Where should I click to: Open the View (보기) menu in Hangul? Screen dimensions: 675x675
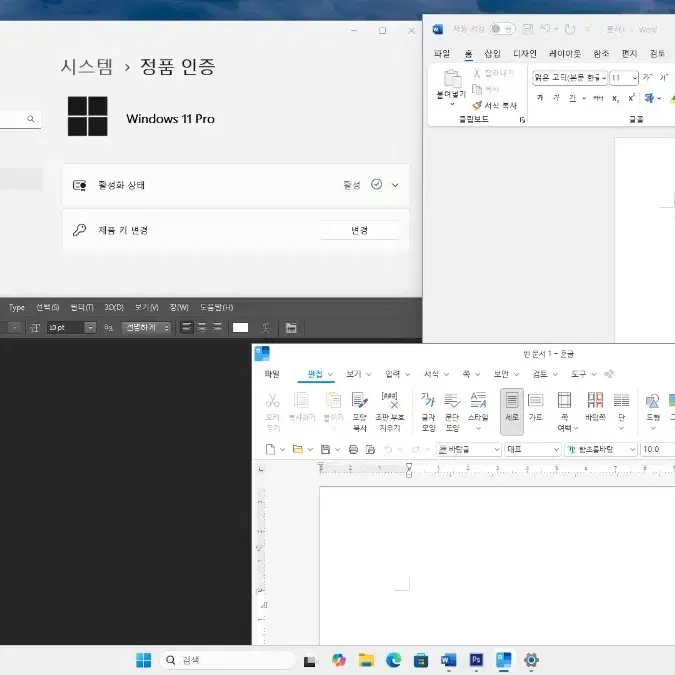[358, 374]
